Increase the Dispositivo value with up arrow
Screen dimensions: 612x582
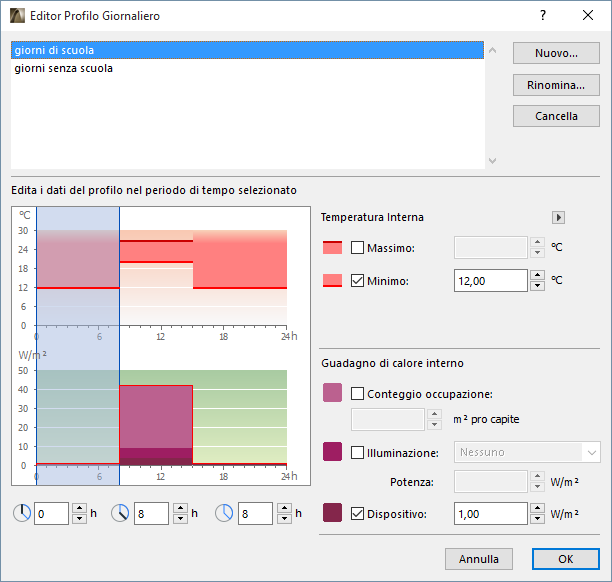point(537,508)
